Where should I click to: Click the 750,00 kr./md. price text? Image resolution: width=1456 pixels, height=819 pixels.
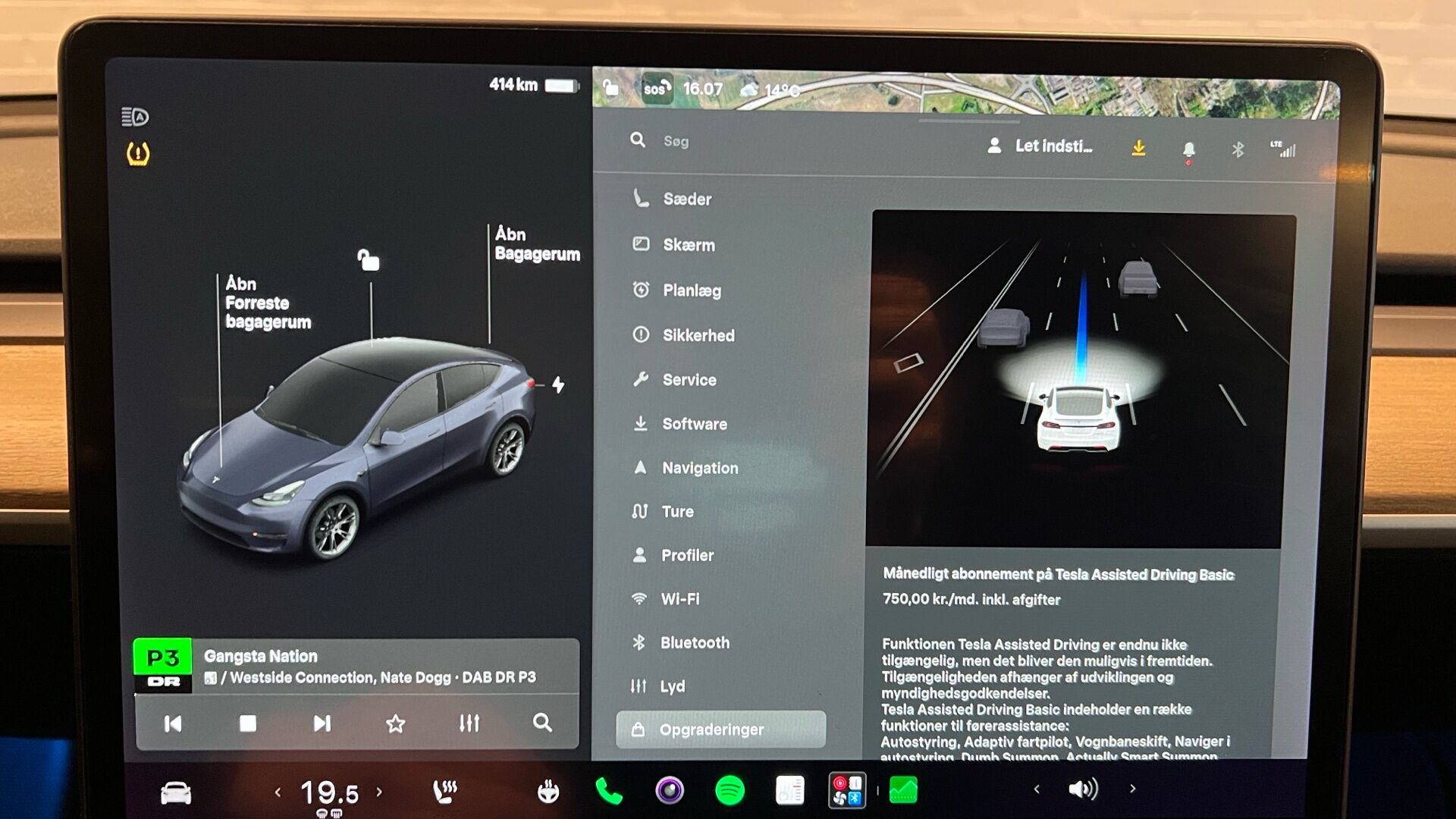point(971,599)
